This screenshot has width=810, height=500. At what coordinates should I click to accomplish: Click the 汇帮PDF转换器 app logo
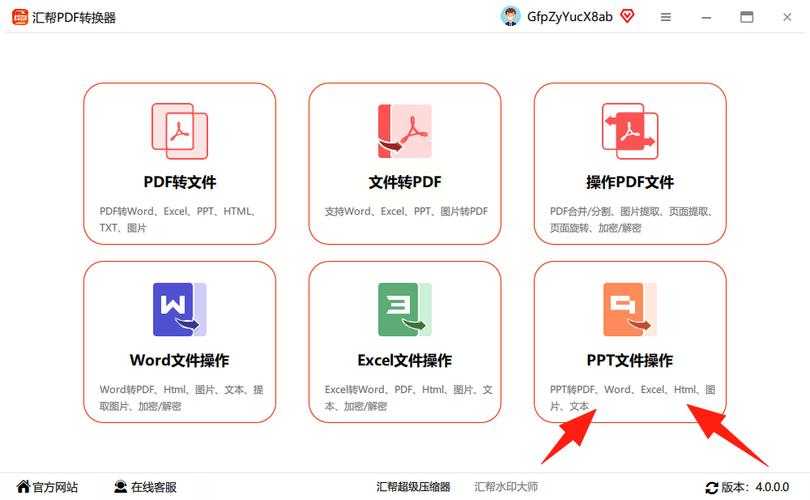(x=20, y=17)
